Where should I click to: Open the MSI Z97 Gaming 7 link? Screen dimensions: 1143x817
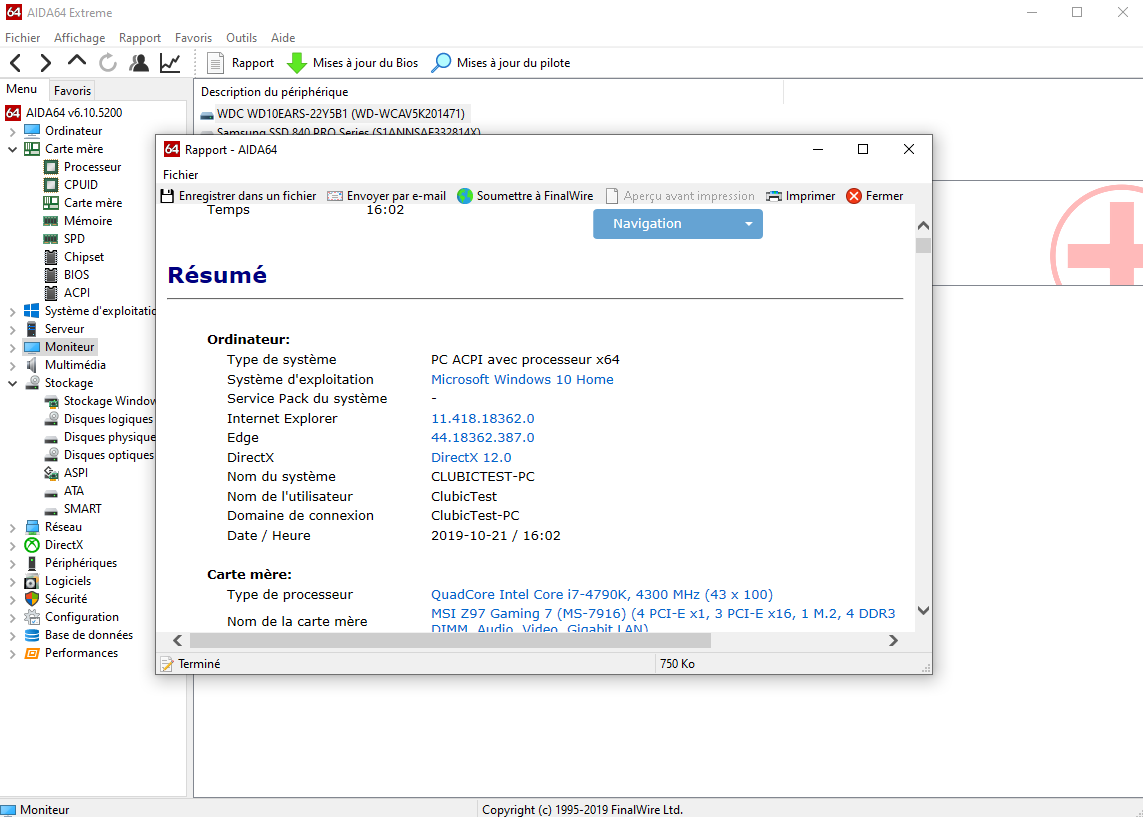(663, 620)
